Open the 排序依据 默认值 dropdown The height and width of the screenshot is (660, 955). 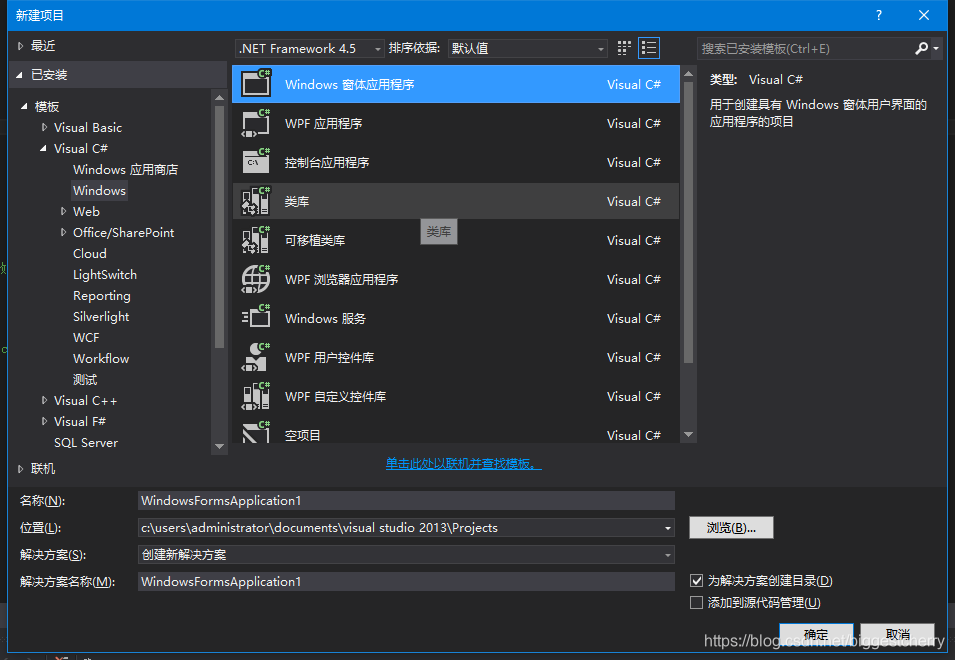click(527, 48)
